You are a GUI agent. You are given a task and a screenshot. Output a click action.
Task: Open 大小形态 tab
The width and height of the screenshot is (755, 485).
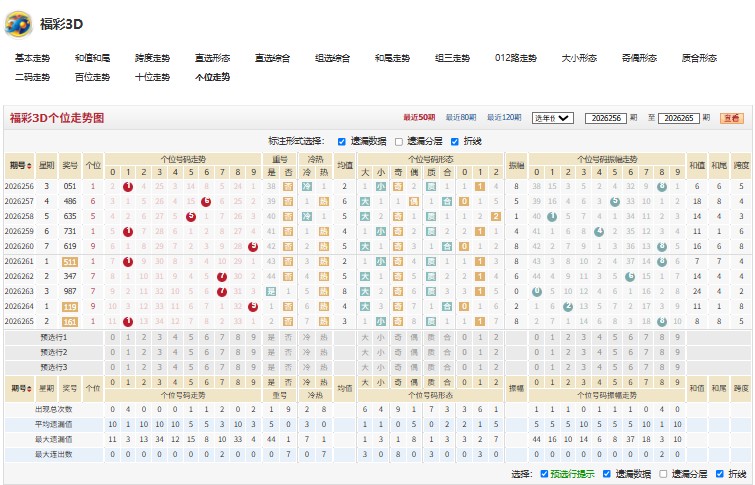tap(579, 58)
